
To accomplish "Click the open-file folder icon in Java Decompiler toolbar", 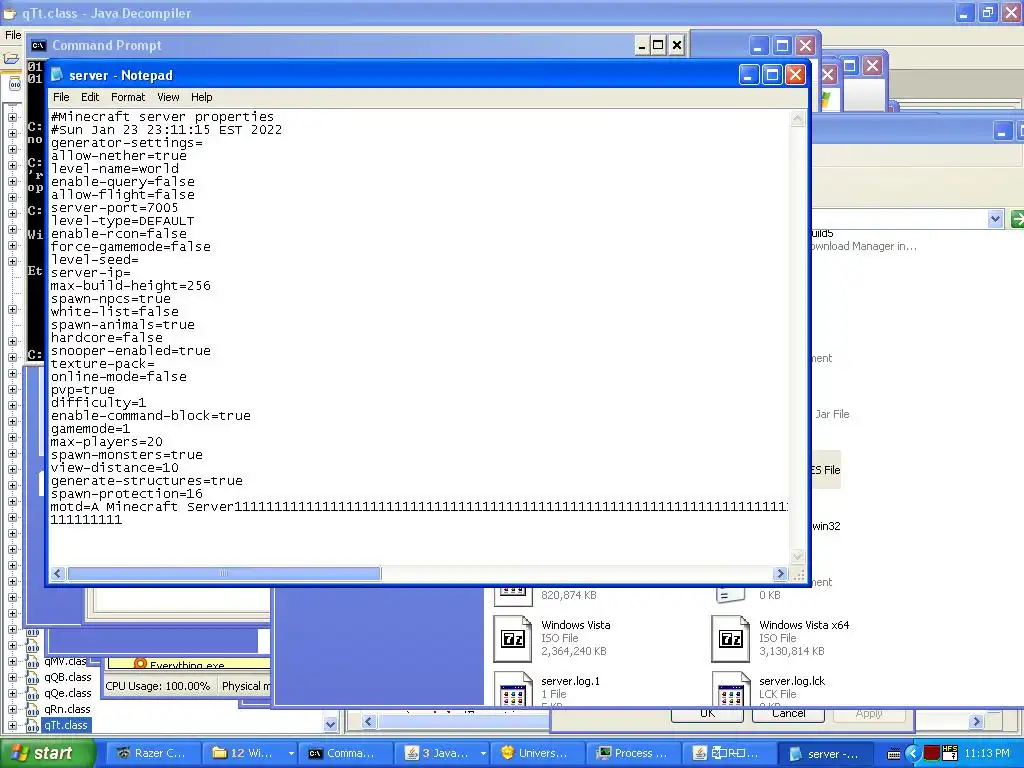I will [x=11, y=59].
